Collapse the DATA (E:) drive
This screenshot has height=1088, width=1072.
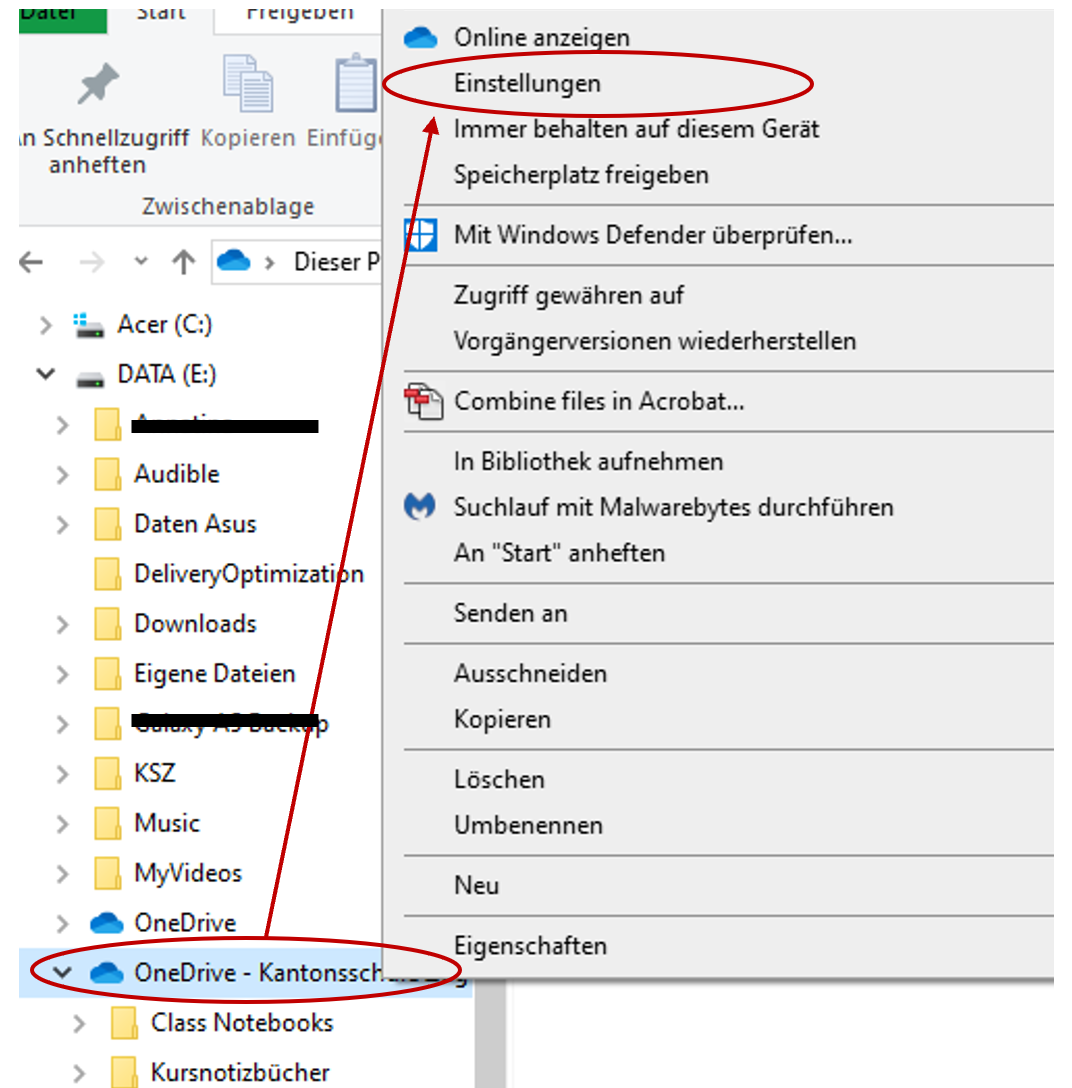click(x=45, y=374)
